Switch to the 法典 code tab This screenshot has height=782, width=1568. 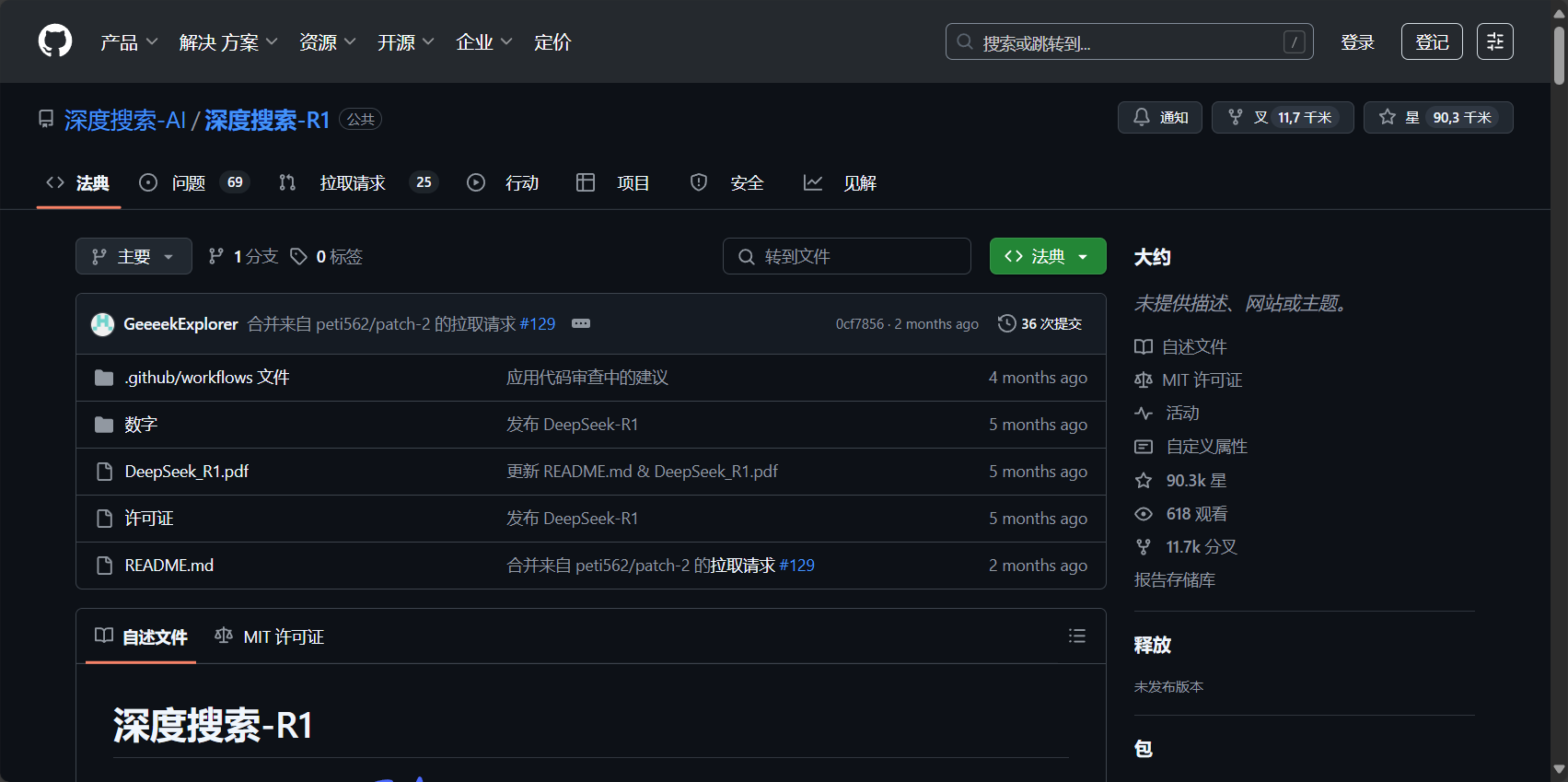click(x=78, y=183)
